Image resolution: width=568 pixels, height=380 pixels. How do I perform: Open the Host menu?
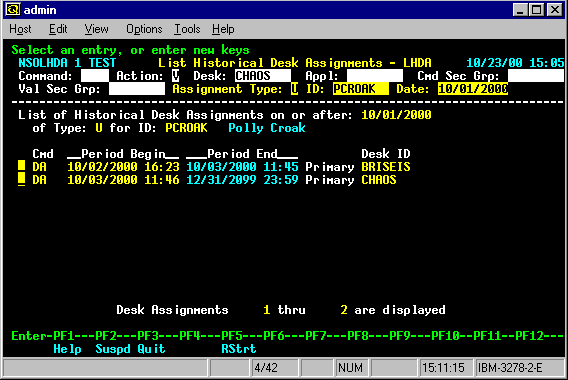(20, 29)
